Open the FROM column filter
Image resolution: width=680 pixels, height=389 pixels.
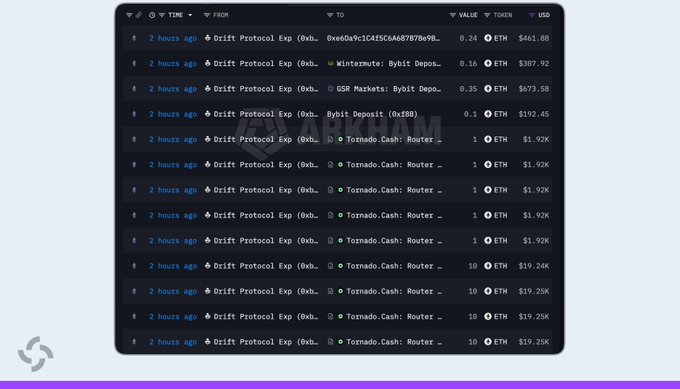point(207,15)
